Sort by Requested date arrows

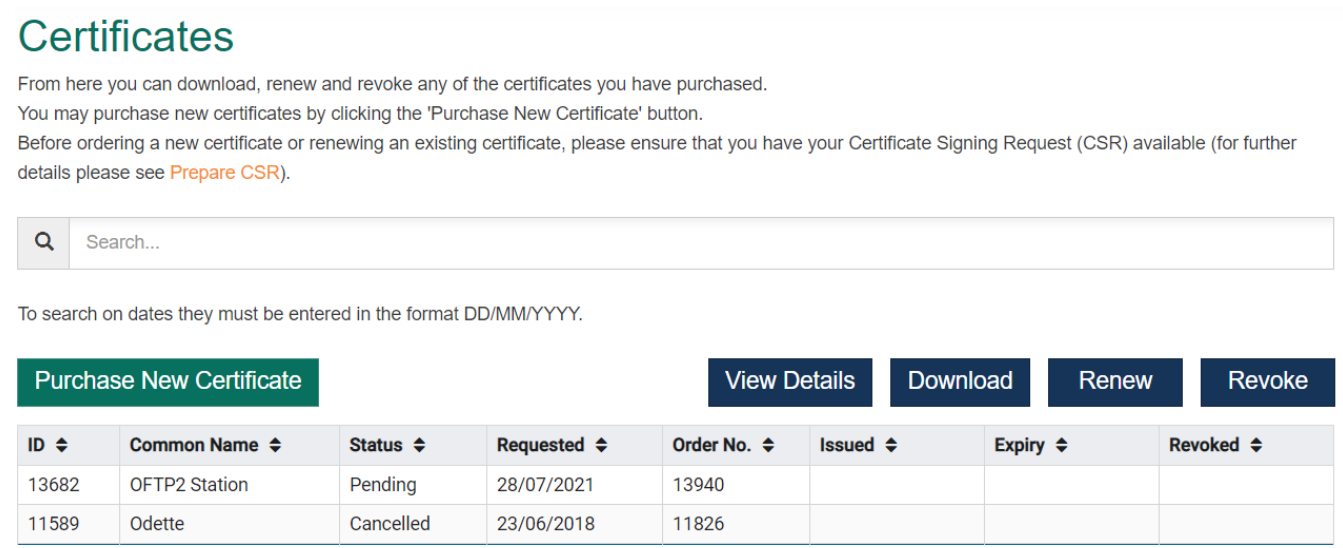point(601,445)
